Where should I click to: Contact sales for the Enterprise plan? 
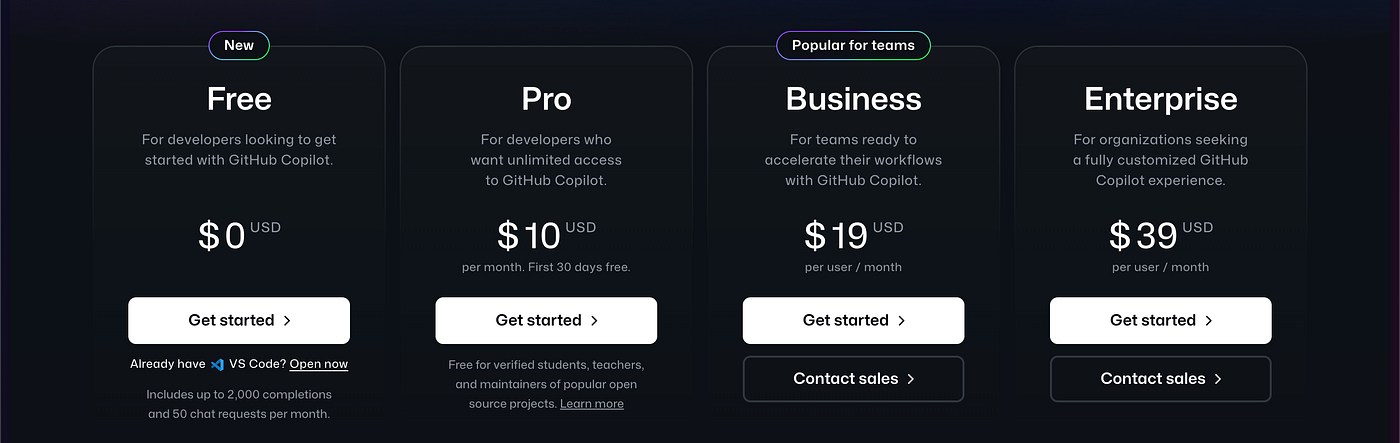coord(1160,379)
